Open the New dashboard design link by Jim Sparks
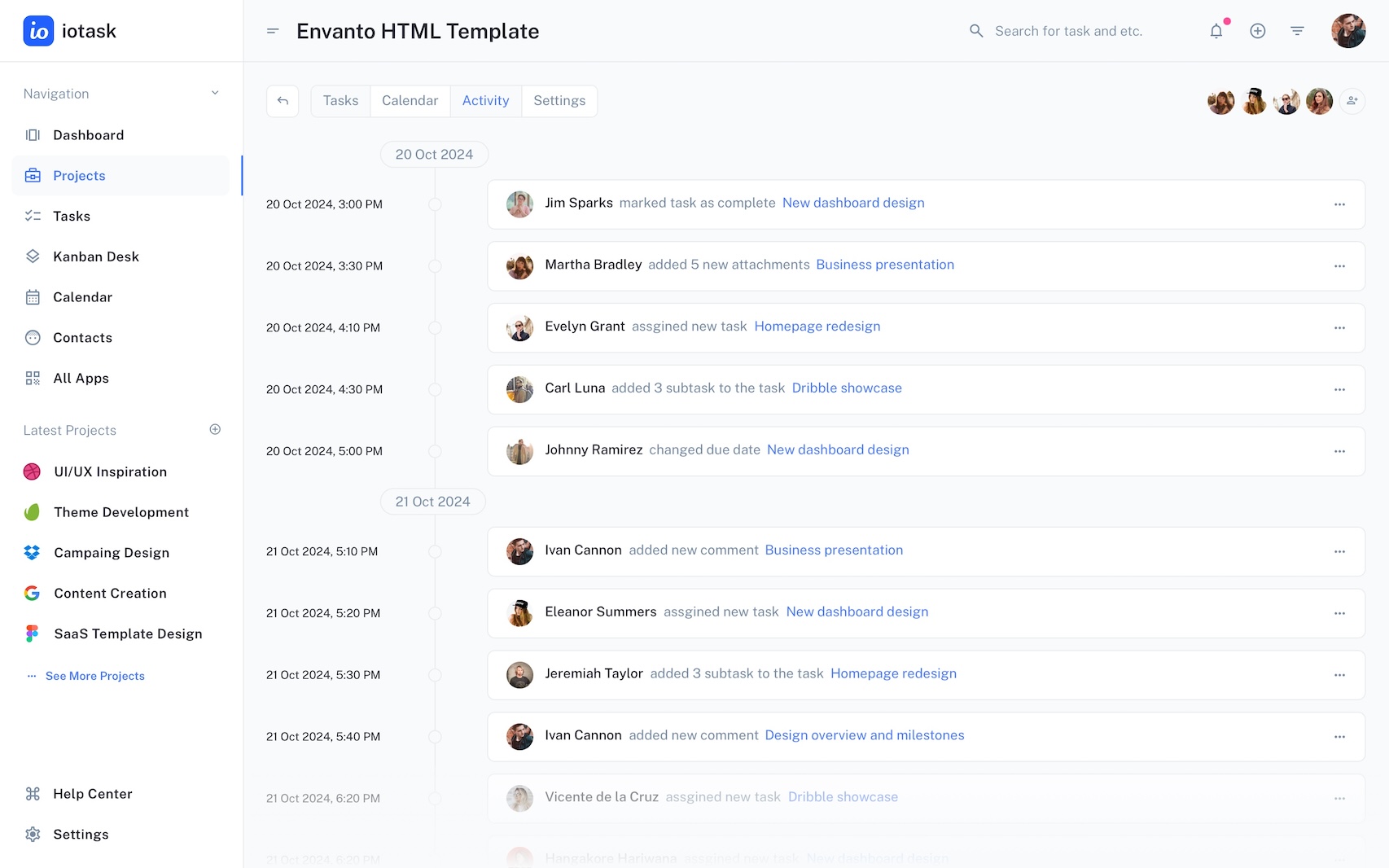Image resolution: width=1389 pixels, height=868 pixels. 853,203
